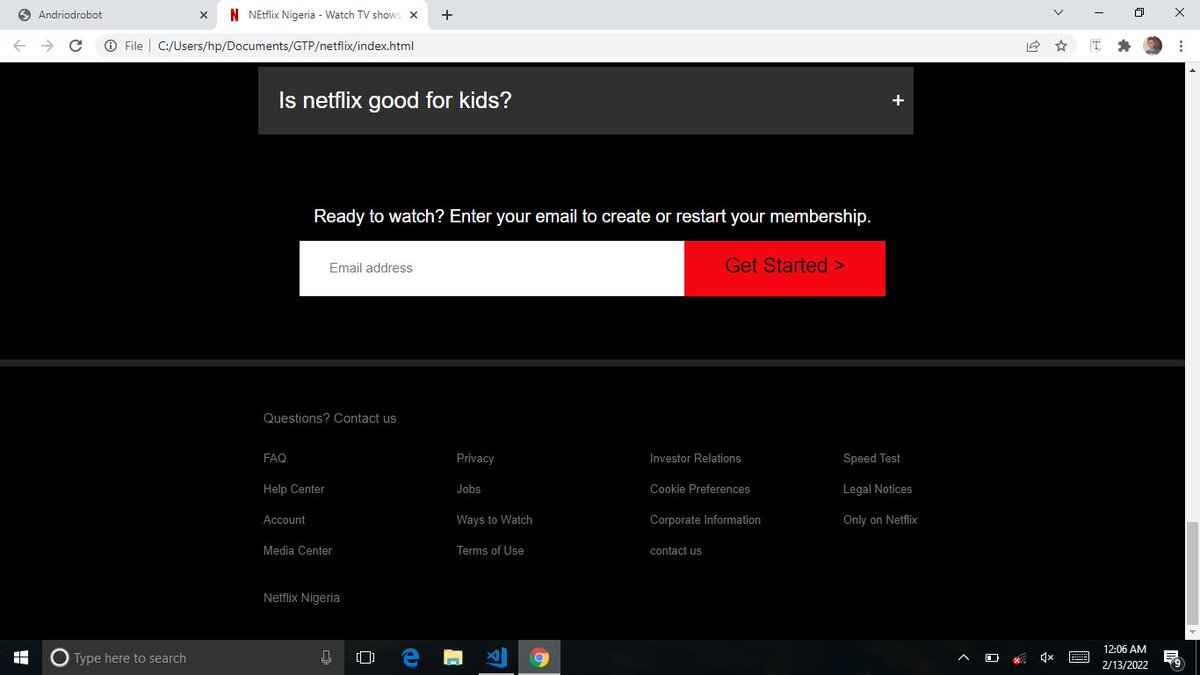Close the NEtflix Nigeria tab
1200x675 pixels.
pos(414,15)
